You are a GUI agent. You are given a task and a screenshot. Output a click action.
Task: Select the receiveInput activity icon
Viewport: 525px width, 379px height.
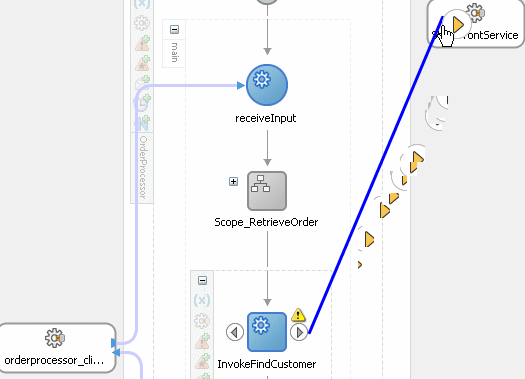point(267,85)
